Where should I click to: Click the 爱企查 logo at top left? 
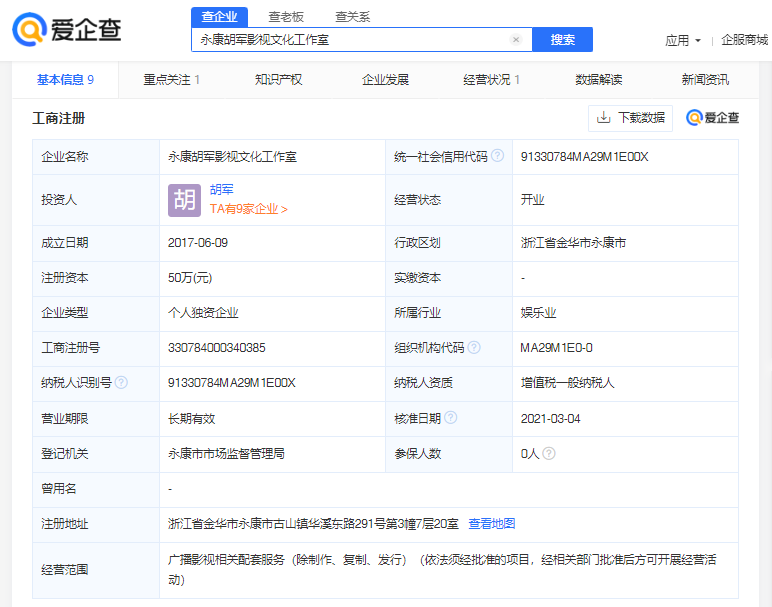(x=67, y=30)
